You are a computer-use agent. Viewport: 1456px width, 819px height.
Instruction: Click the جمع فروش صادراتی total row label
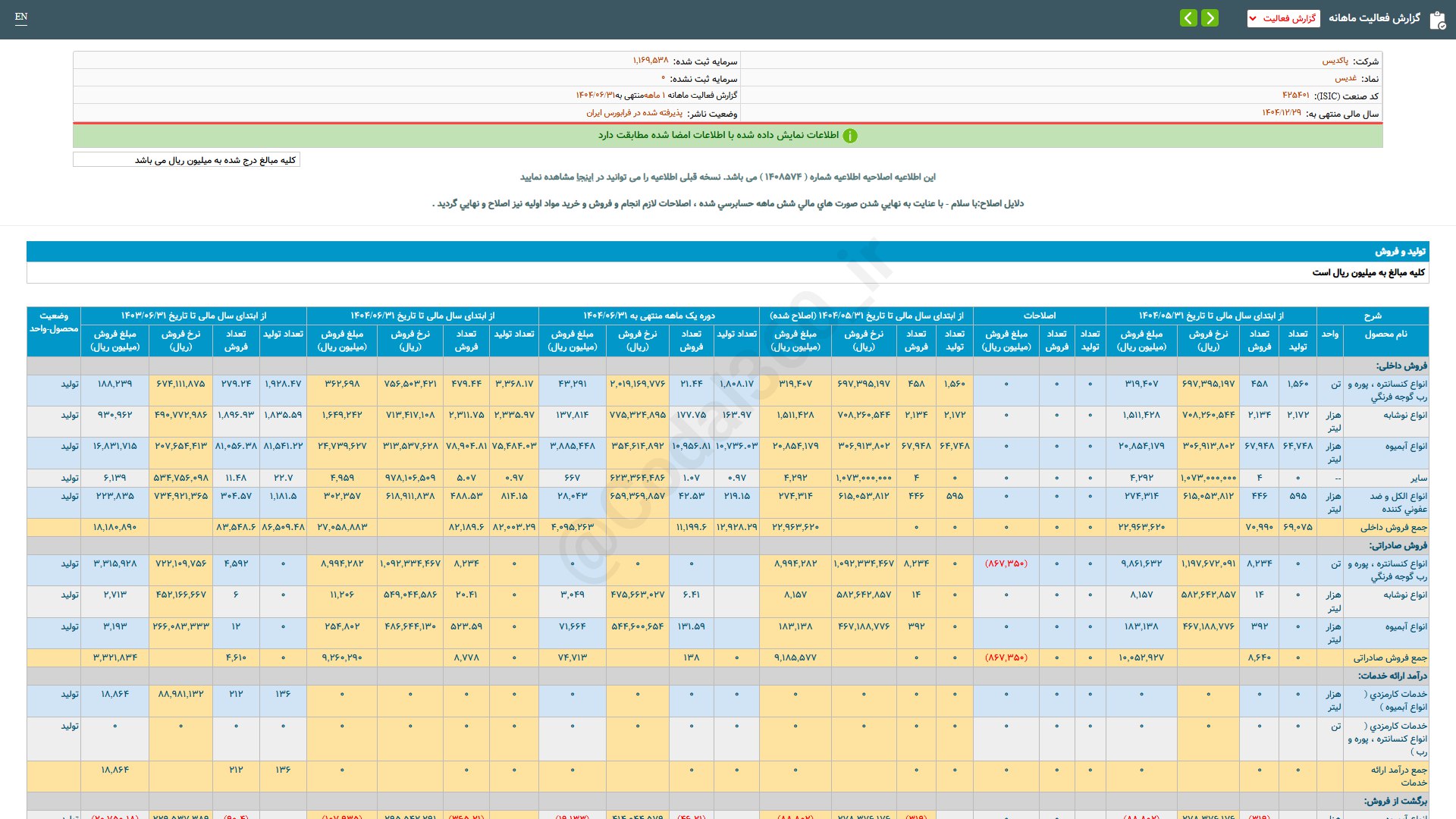pyautogui.click(x=1389, y=657)
